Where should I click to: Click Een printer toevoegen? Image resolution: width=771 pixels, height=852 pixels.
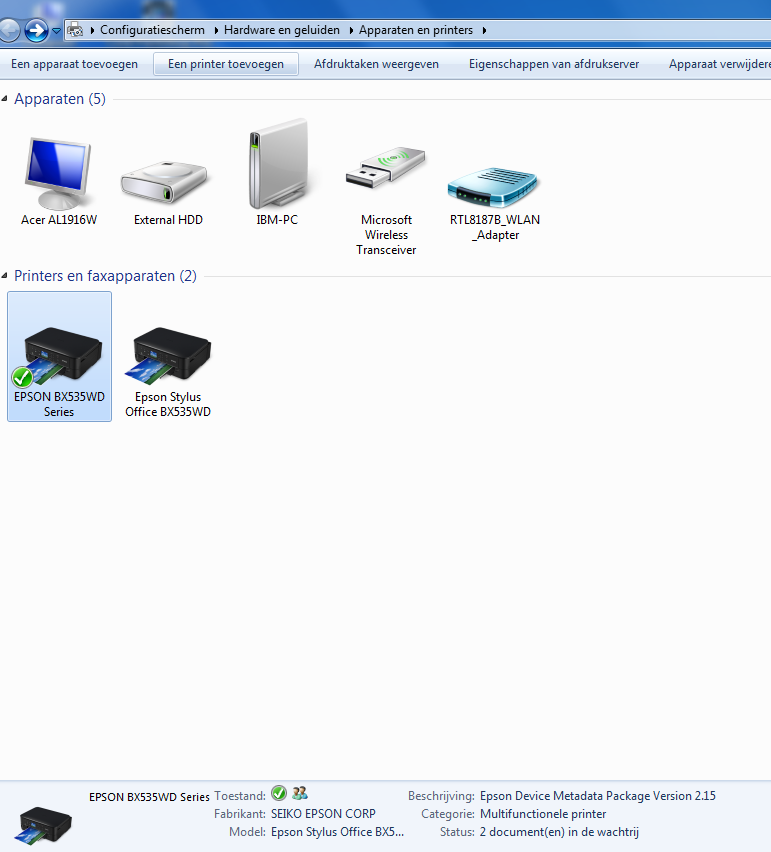(x=226, y=64)
